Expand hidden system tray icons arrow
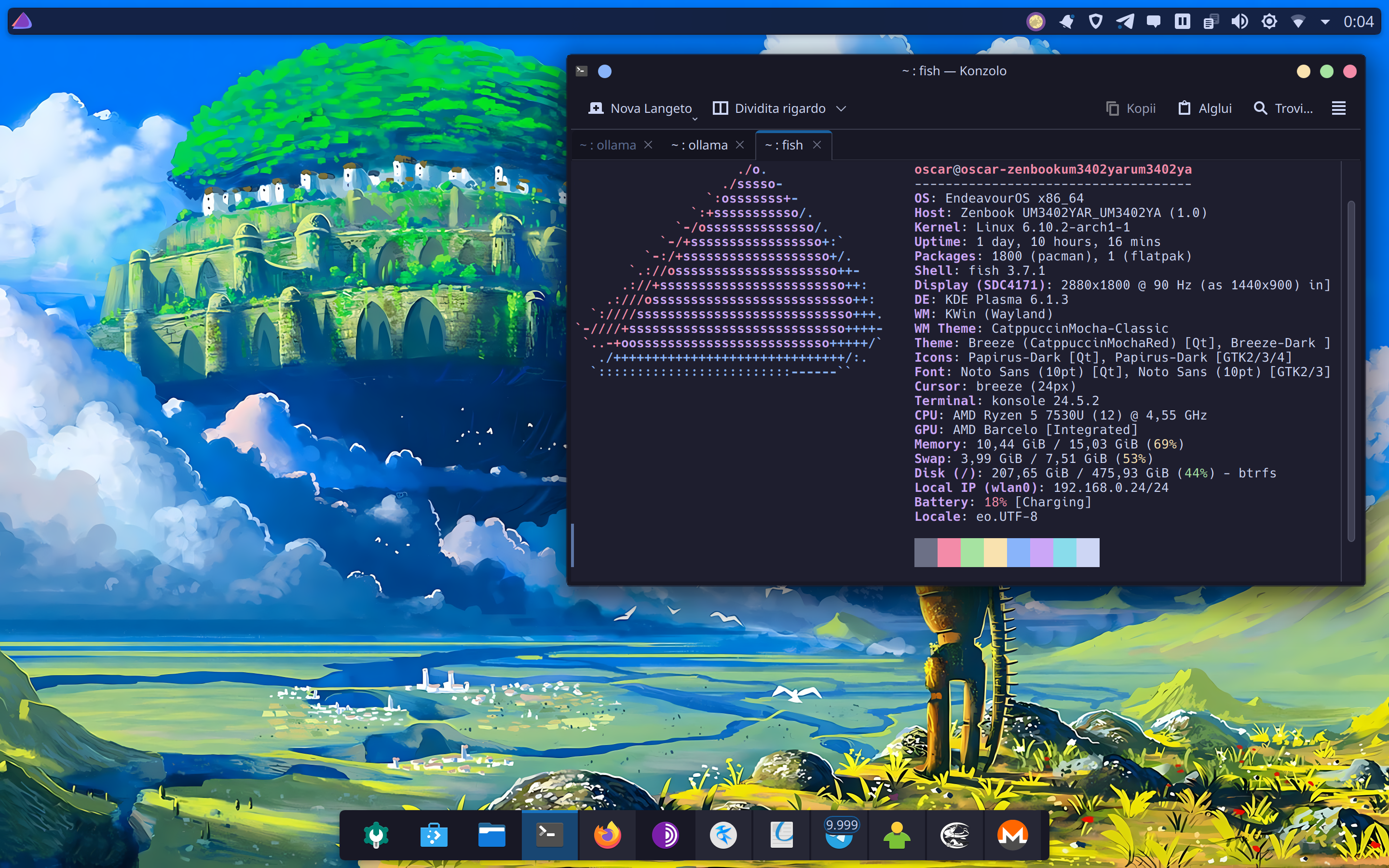1389x868 pixels. tap(1325, 22)
